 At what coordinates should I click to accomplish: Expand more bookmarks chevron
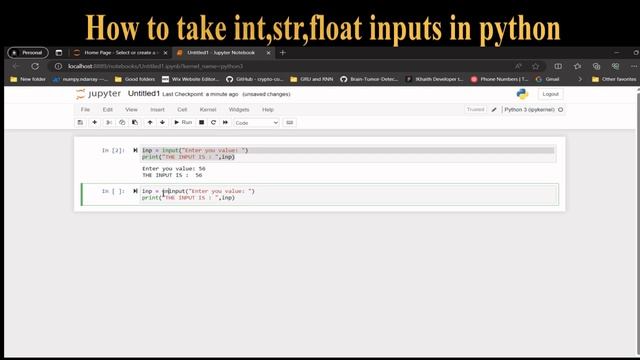point(580,79)
